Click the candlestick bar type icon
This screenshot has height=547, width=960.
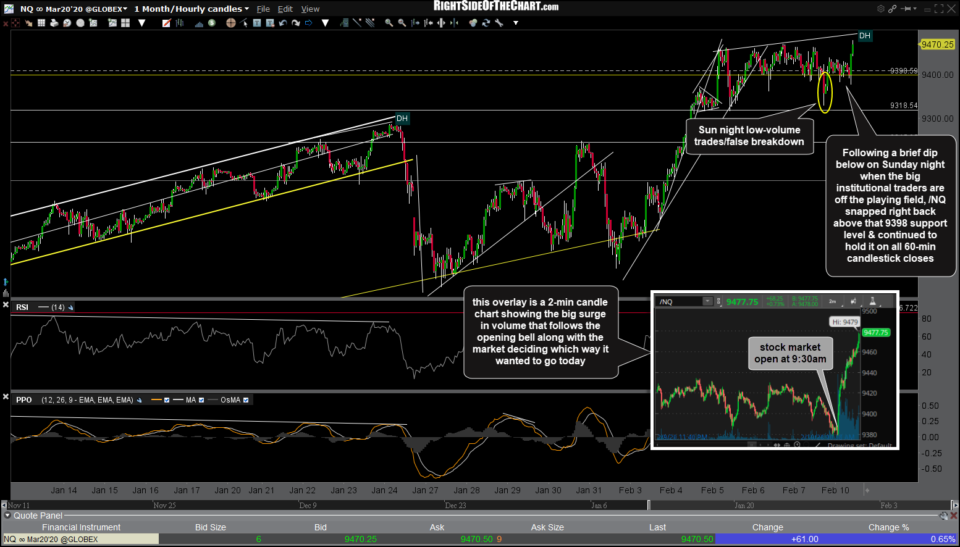click(181, 23)
